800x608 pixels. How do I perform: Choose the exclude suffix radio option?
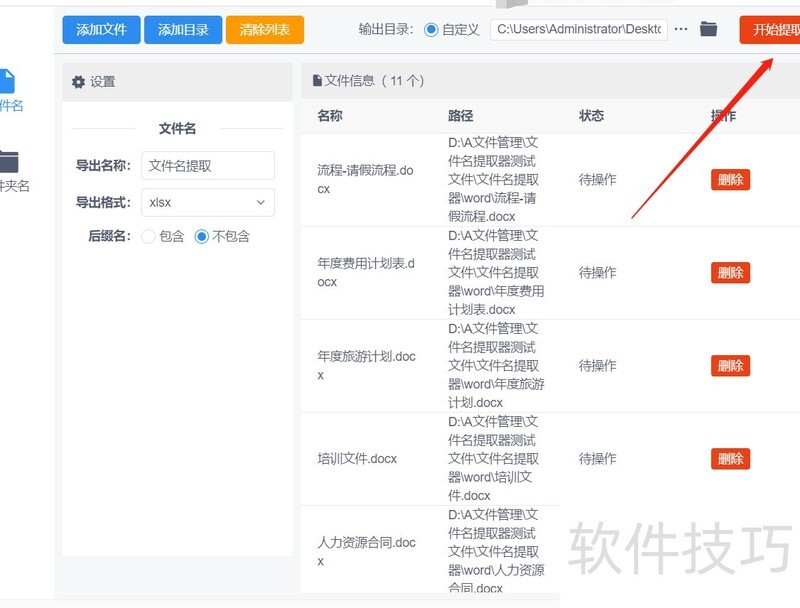pos(202,237)
